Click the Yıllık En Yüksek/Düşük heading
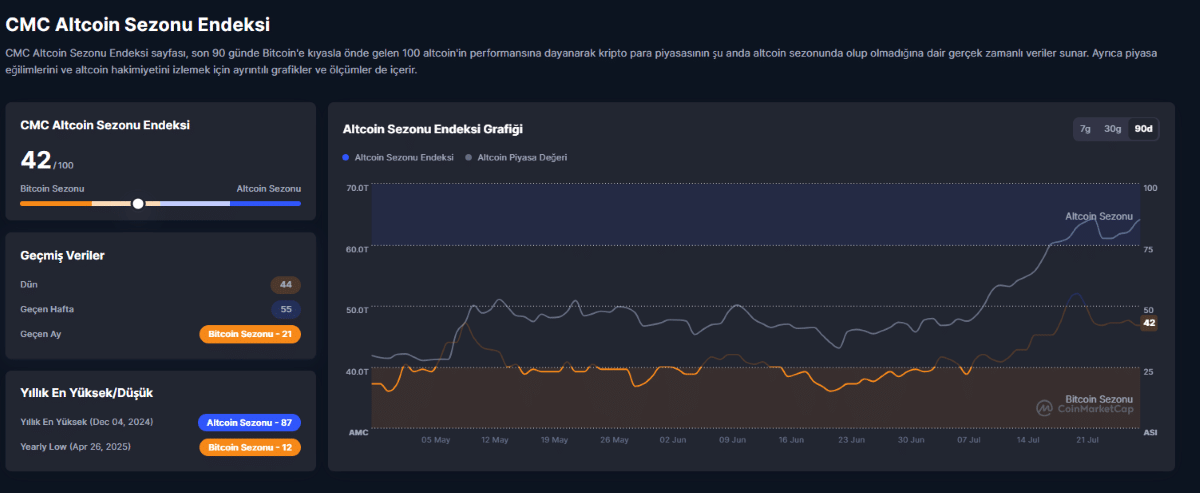 pyautogui.click(x=87, y=393)
